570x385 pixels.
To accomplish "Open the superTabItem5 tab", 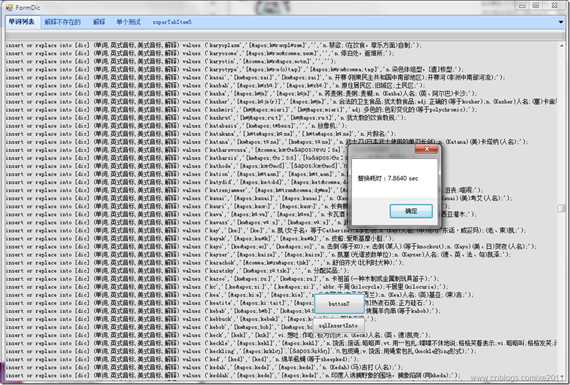I will pos(172,22).
